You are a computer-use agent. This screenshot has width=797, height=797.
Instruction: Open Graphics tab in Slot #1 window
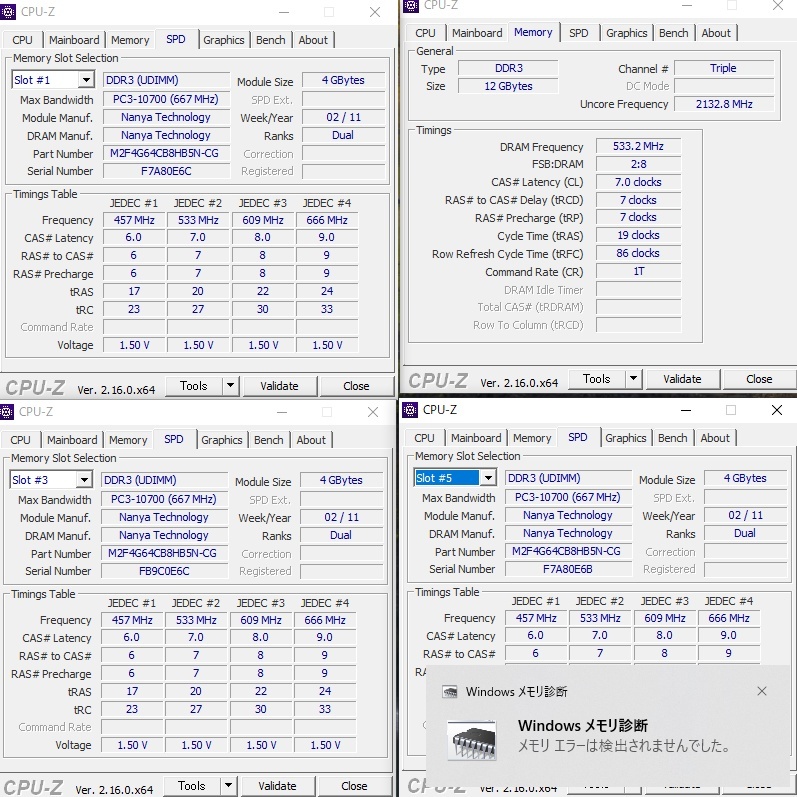(x=224, y=40)
